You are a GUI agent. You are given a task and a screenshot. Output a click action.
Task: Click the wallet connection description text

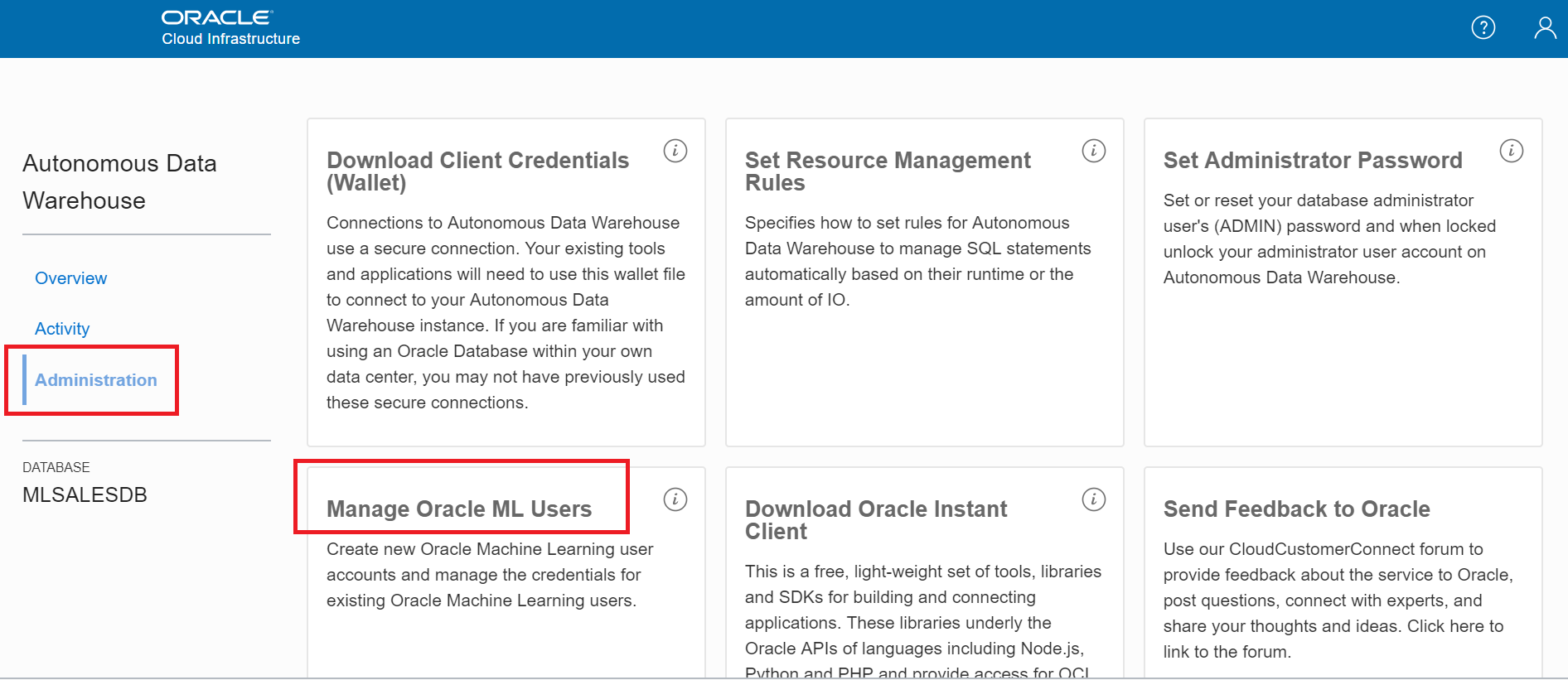pos(506,313)
